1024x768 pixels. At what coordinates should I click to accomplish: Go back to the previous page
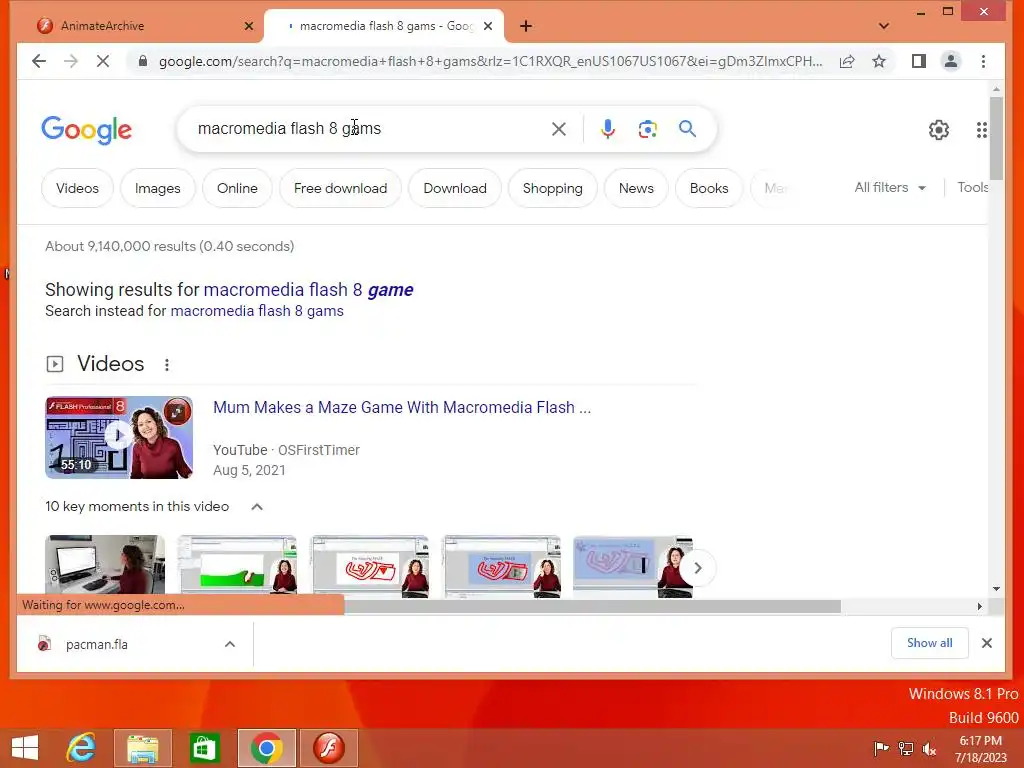coord(39,61)
